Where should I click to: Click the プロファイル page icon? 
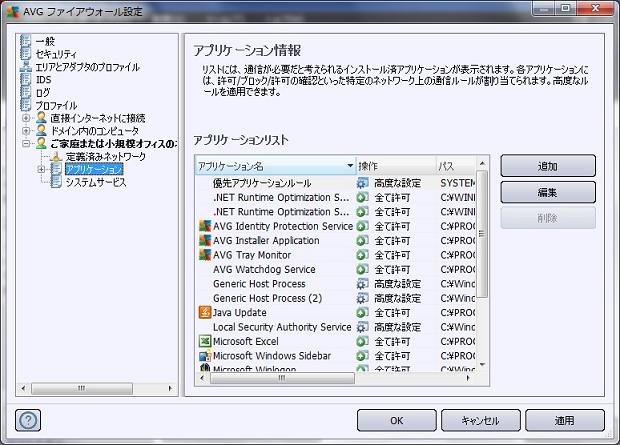coord(26,105)
